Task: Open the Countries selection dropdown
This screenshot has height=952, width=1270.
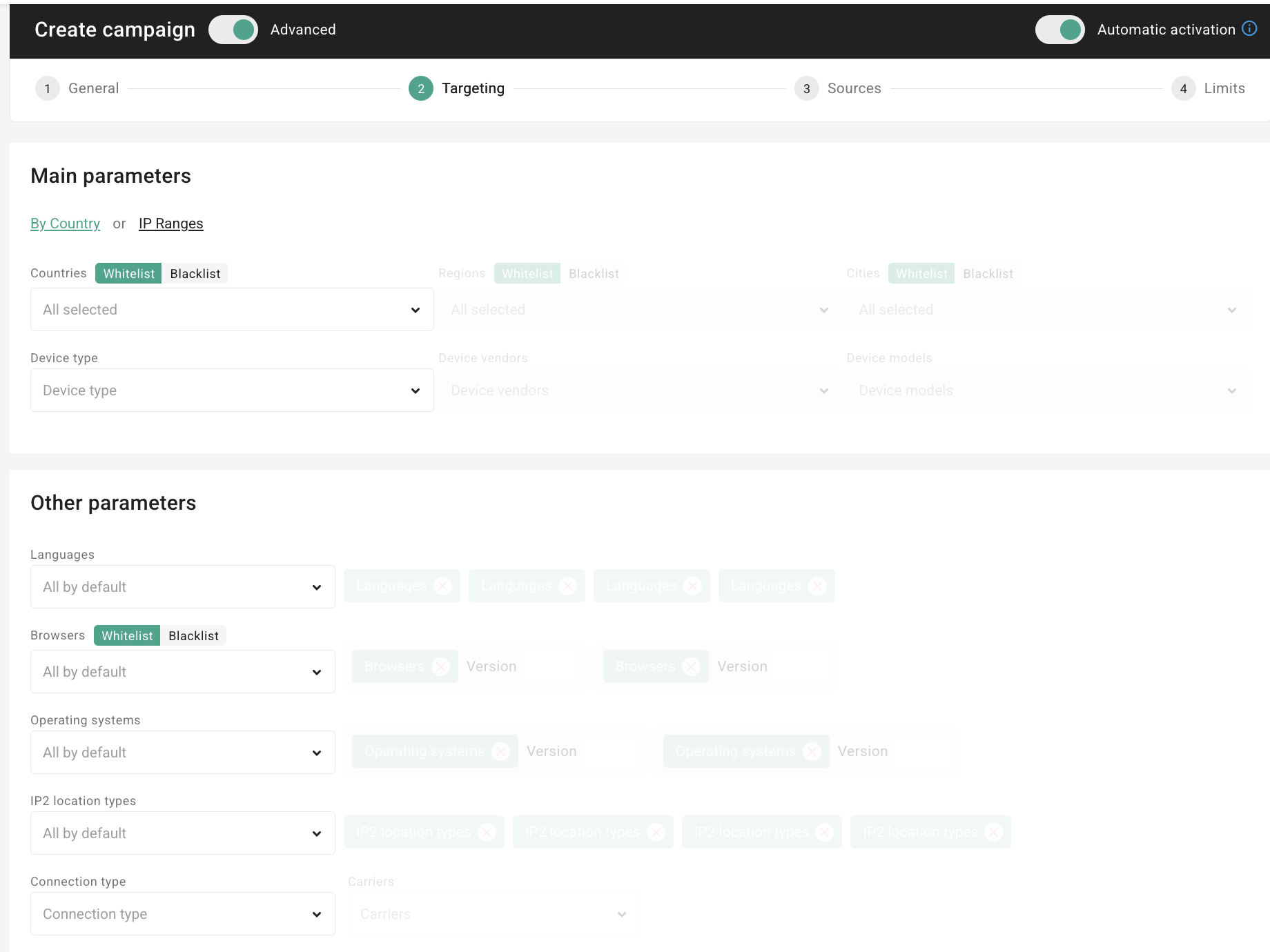Action: click(x=231, y=309)
